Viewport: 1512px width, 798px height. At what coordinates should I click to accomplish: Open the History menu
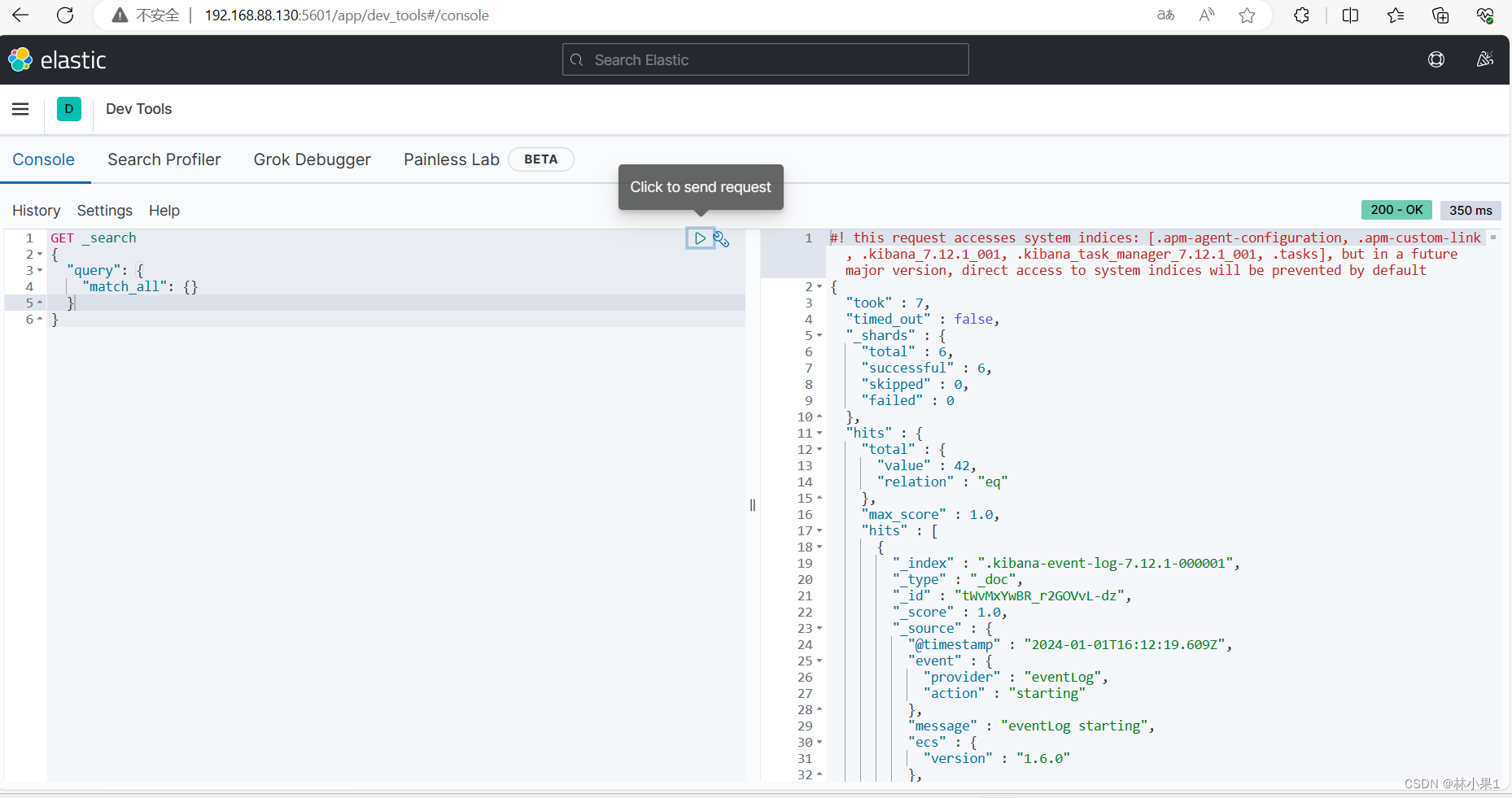point(37,211)
